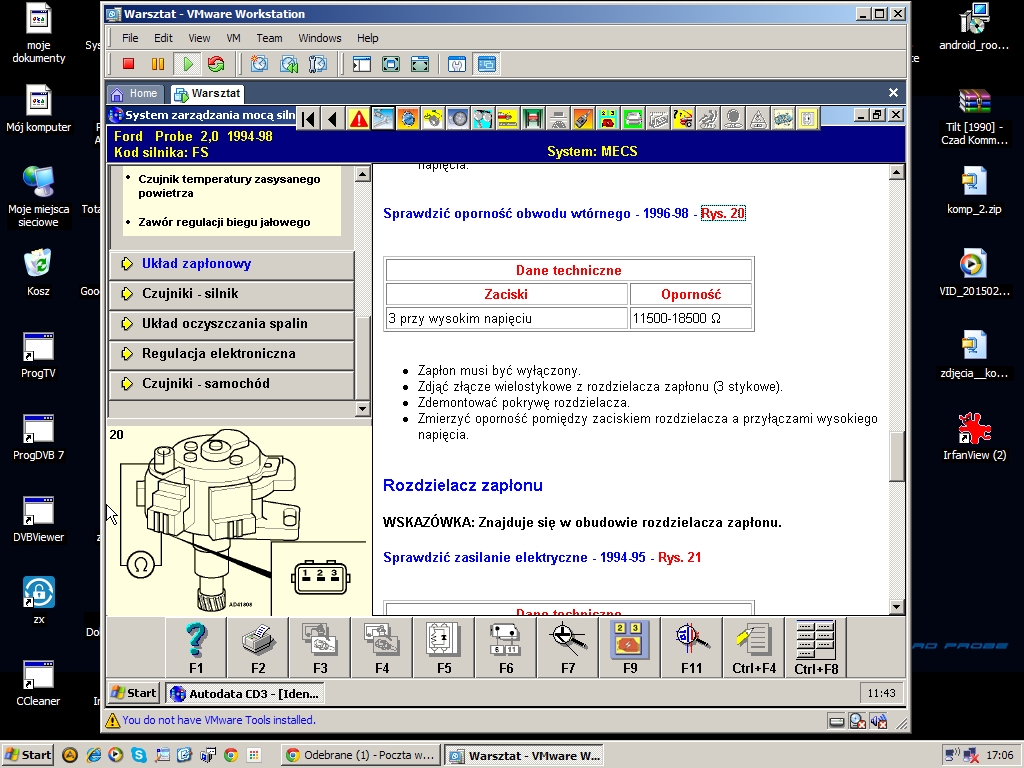Click the red warning triangle toolbar icon
The image size is (1024, 768).
point(358,119)
